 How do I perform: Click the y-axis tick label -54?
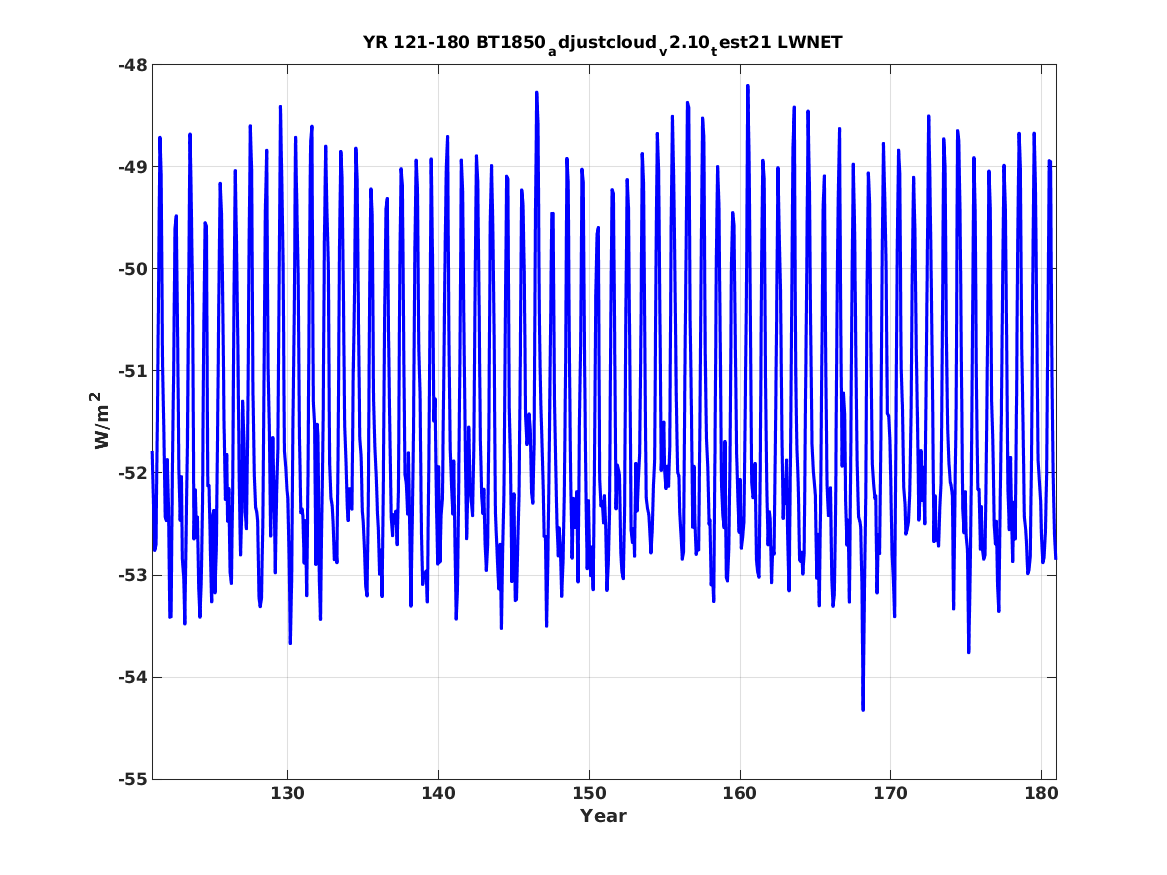tap(132, 677)
